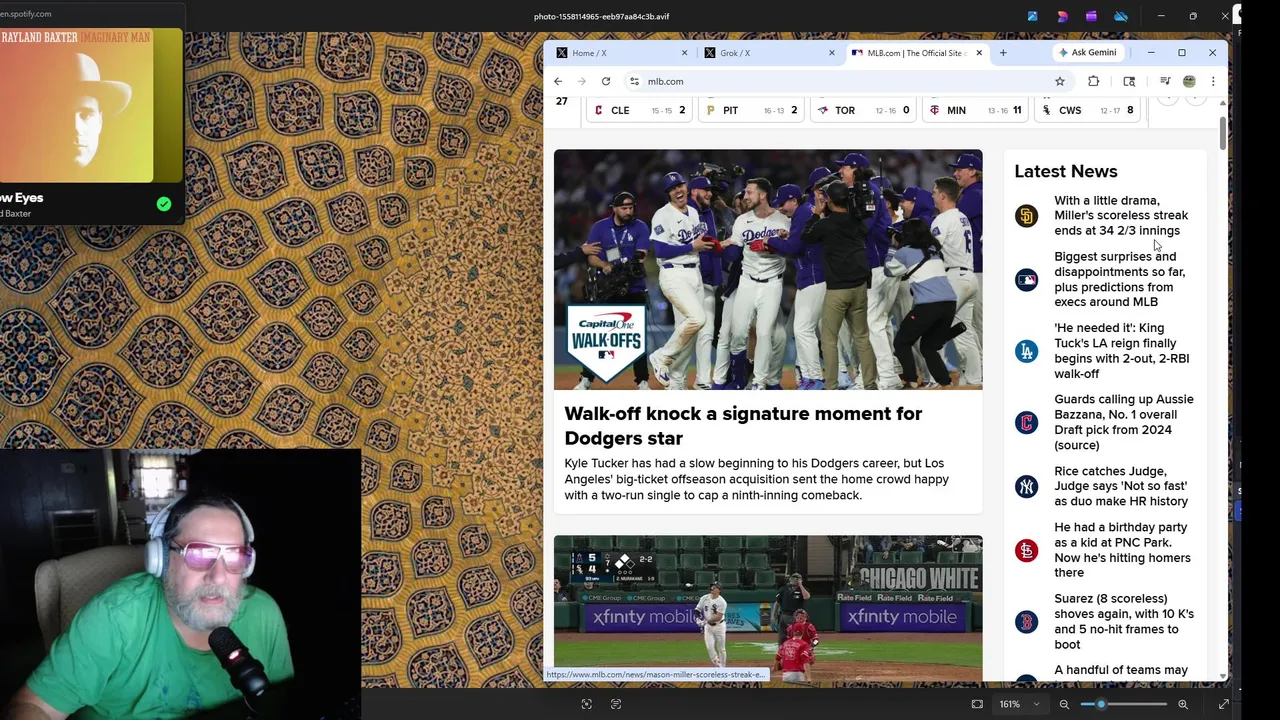Open the Clipchamp icon in photo viewer title bar

click(1091, 16)
